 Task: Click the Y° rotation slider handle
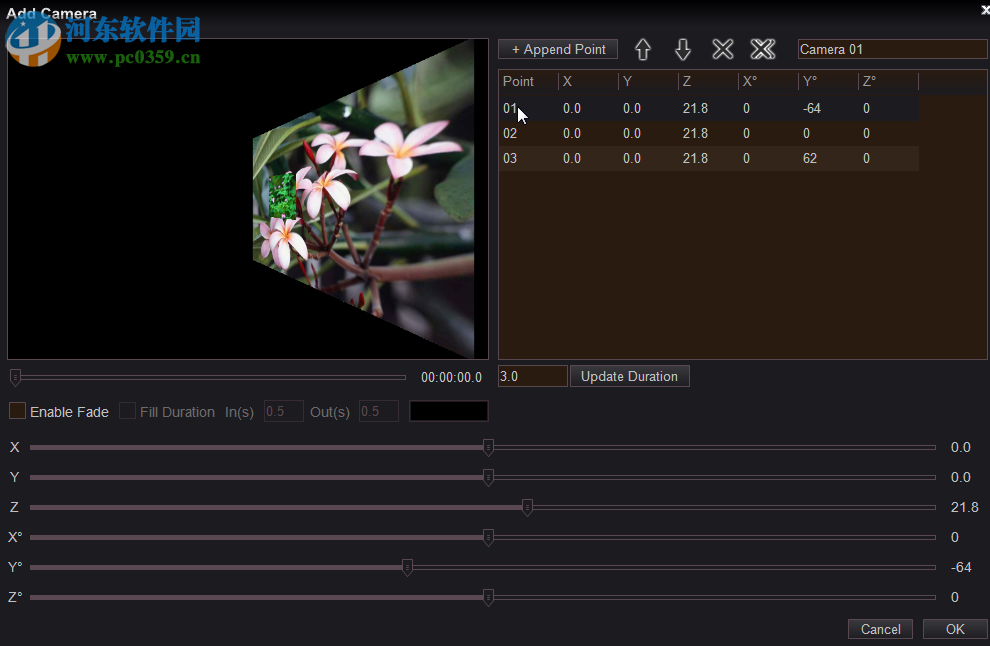click(x=407, y=567)
